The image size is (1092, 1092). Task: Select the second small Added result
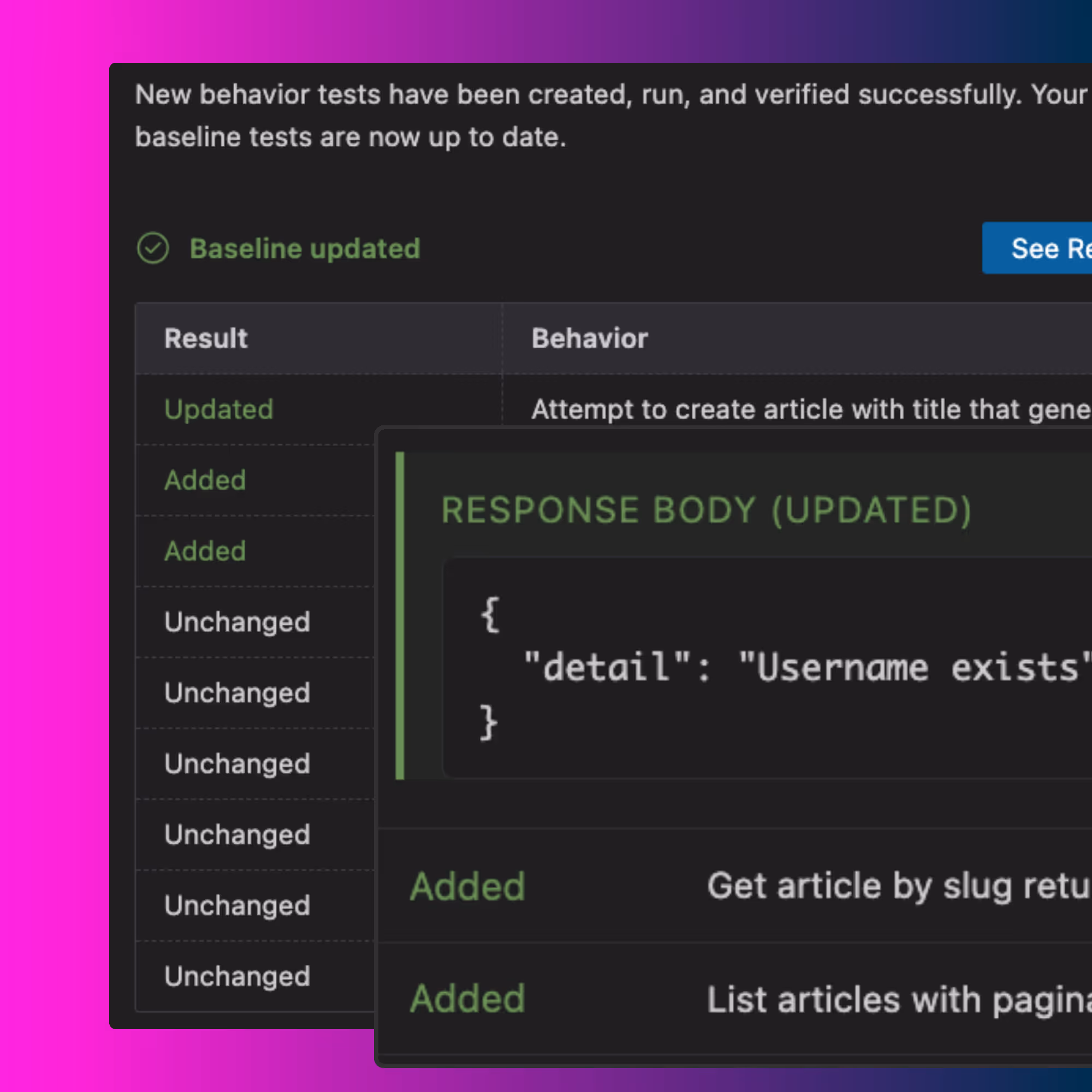tap(205, 551)
